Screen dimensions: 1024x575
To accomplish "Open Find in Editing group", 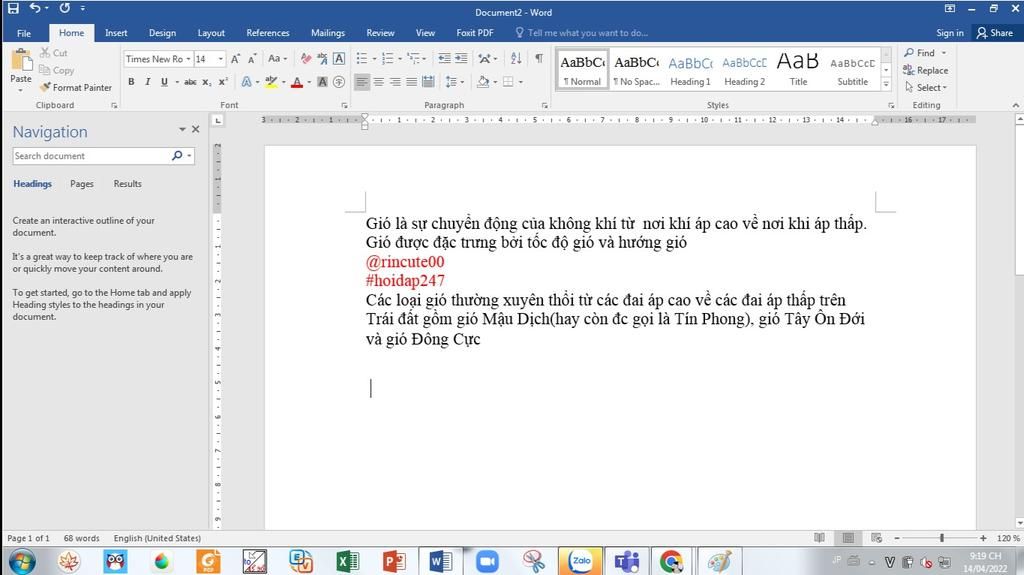I will click(x=920, y=53).
